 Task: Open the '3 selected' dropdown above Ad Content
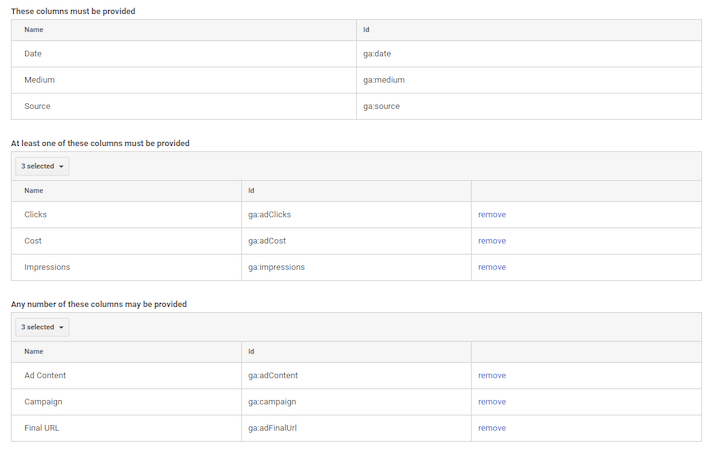(42, 327)
